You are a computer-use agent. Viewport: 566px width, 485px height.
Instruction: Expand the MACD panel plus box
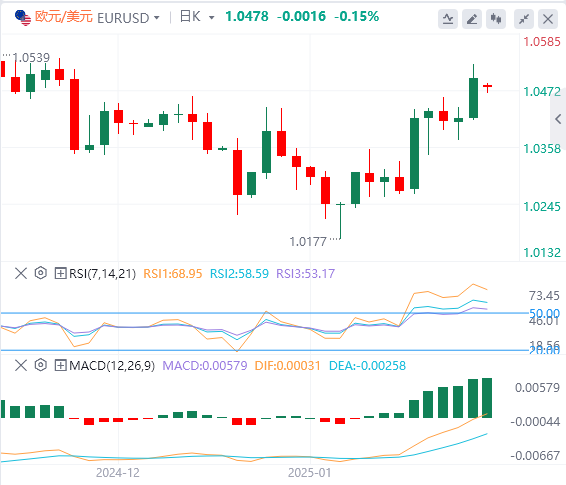point(60,366)
